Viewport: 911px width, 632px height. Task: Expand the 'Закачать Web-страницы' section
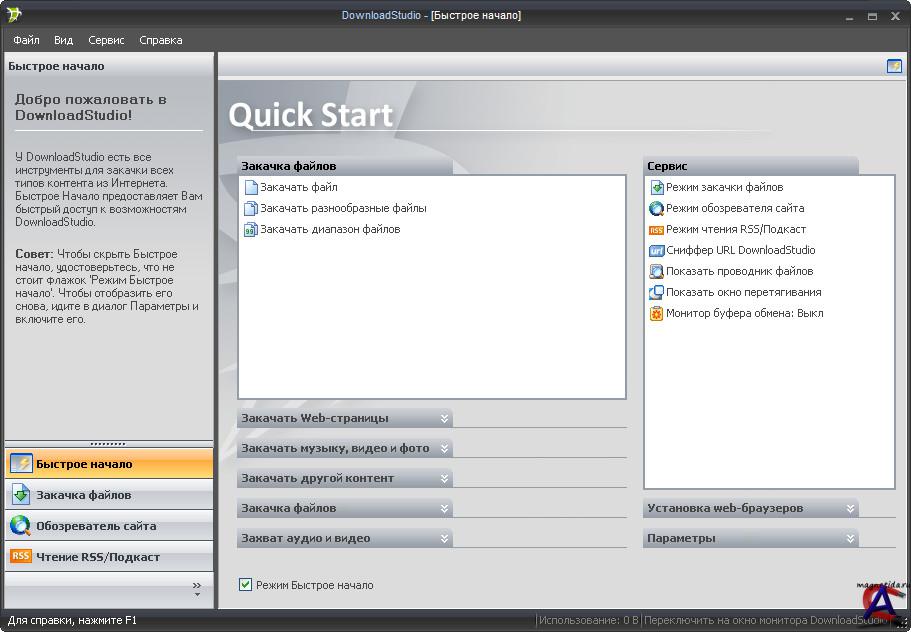(x=443, y=418)
